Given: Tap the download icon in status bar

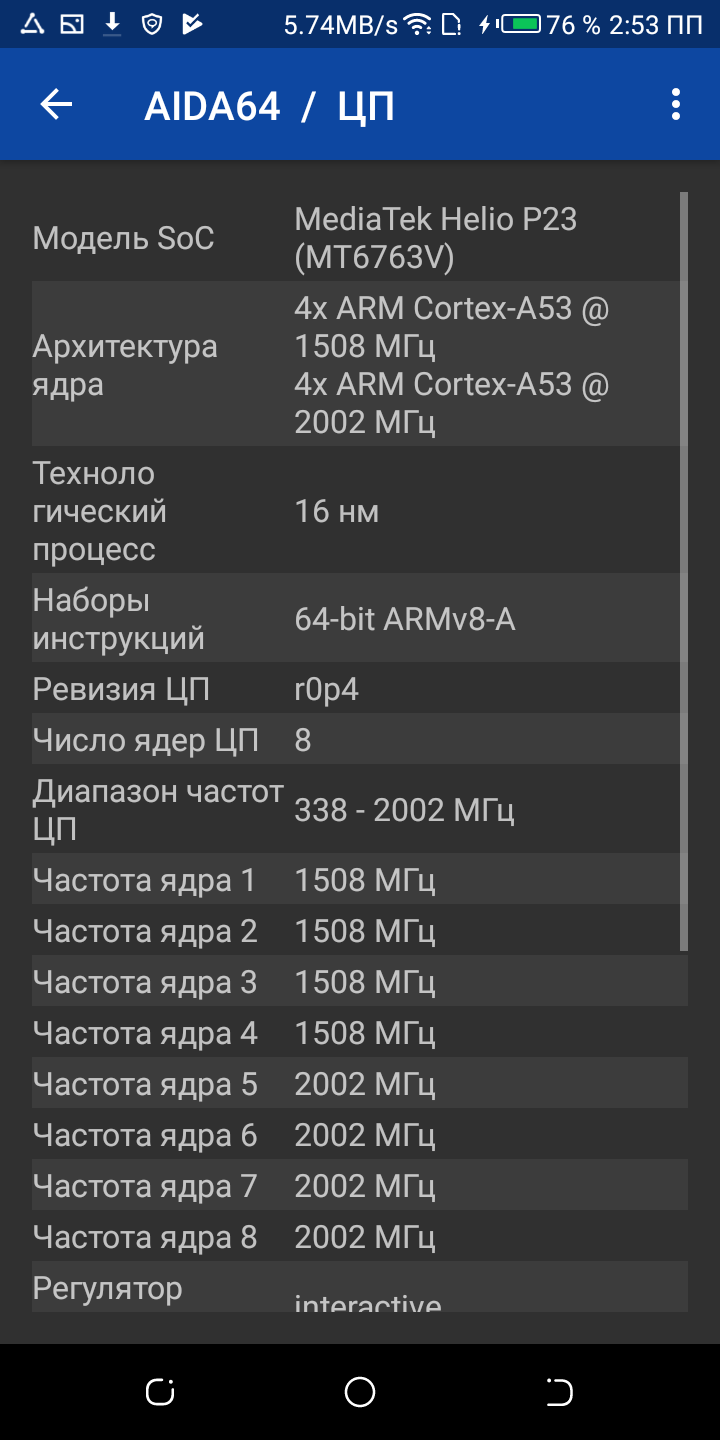Looking at the screenshot, I should [x=112, y=24].
